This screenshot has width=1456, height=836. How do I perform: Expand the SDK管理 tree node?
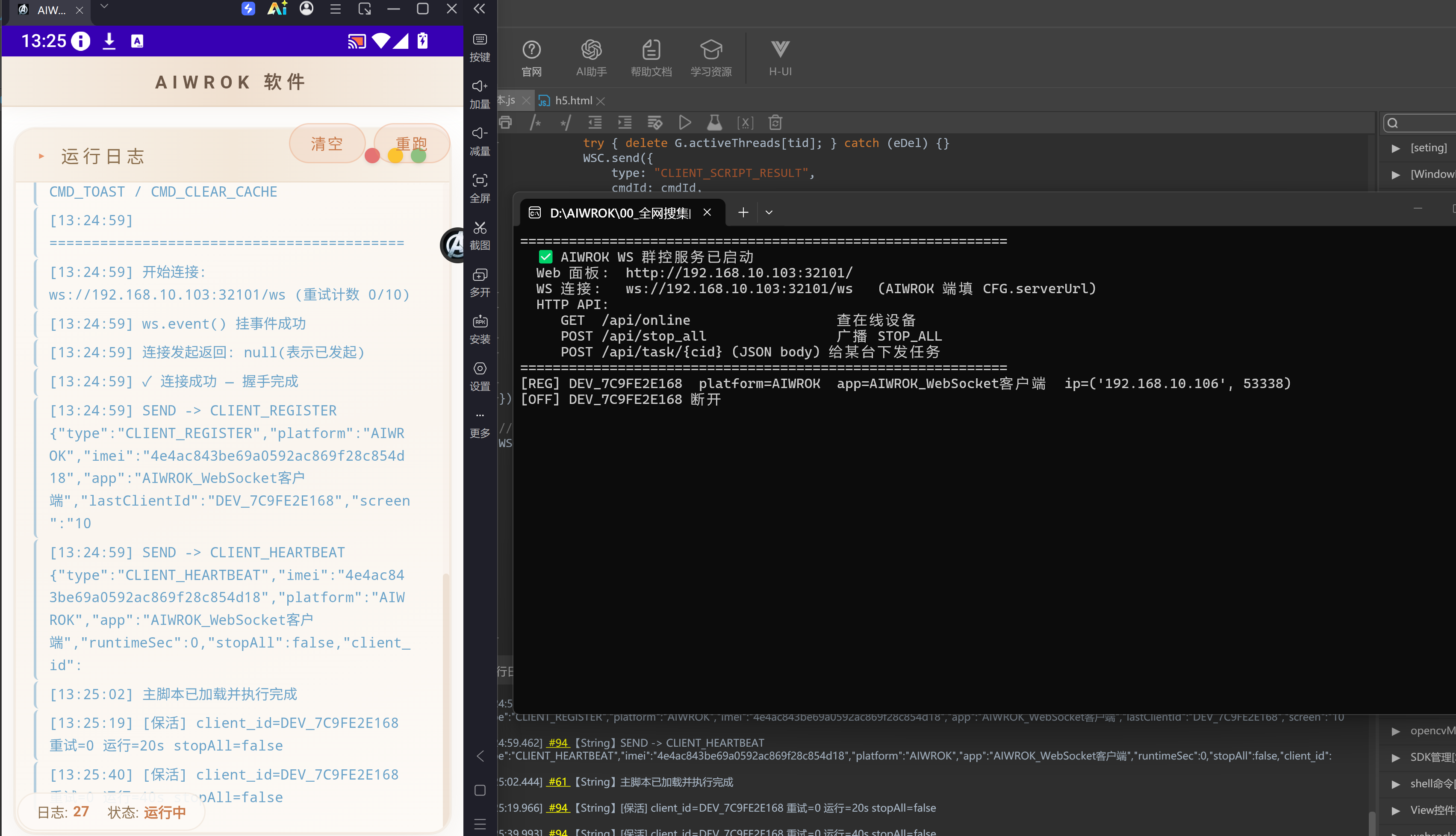point(1396,757)
